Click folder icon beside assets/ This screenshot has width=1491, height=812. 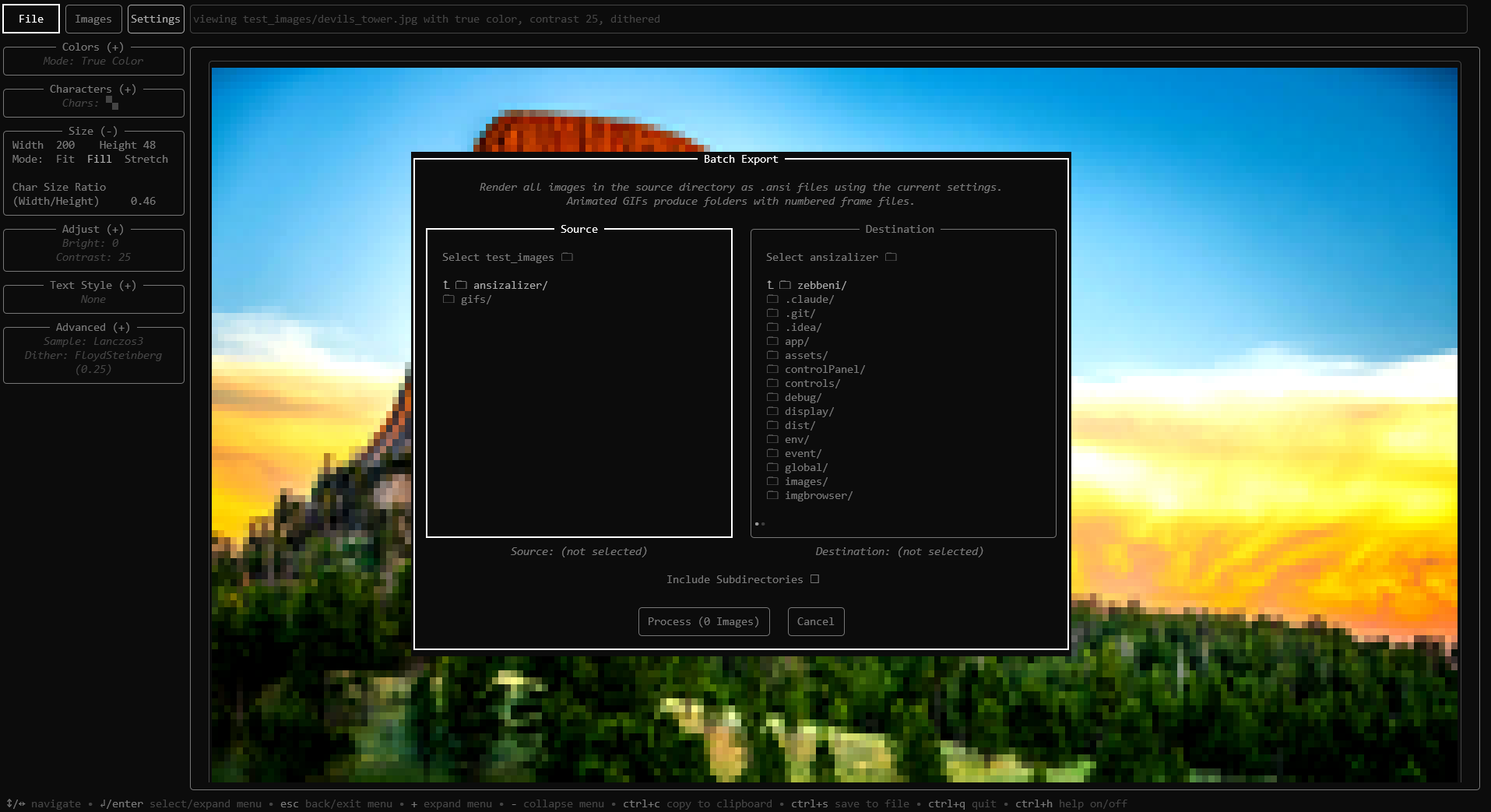tap(772, 355)
